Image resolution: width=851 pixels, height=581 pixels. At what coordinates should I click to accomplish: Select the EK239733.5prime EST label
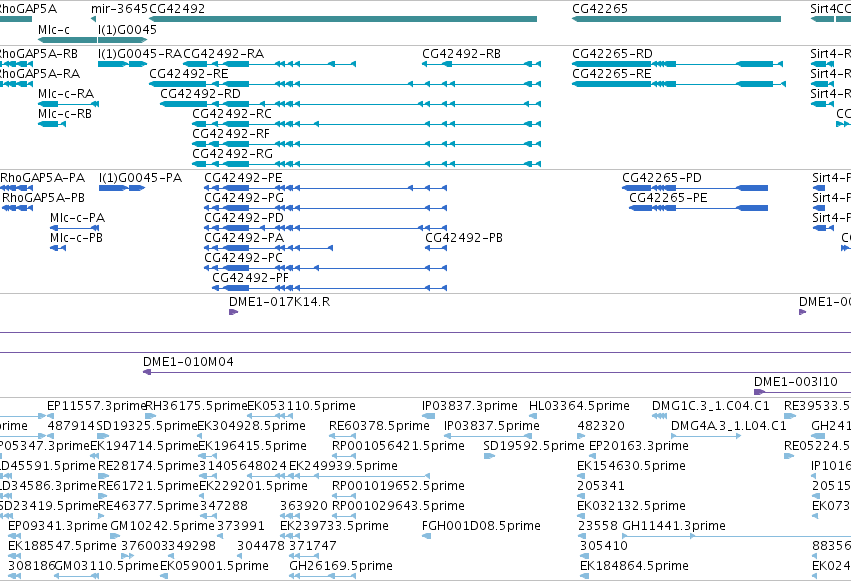334,527
